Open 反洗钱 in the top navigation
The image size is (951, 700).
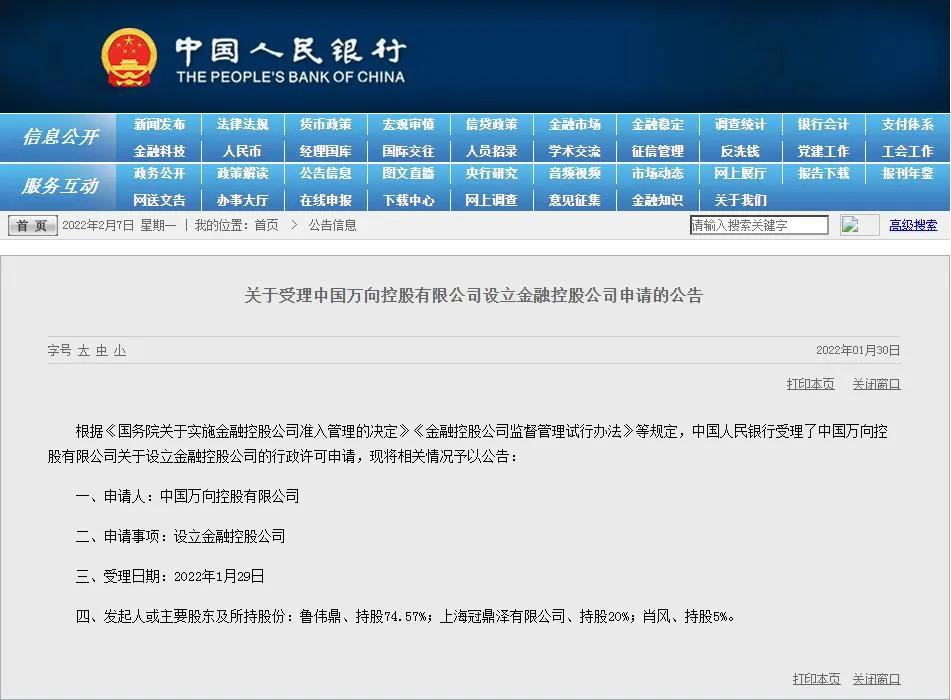pyautogui.click(x=738, y=150)
